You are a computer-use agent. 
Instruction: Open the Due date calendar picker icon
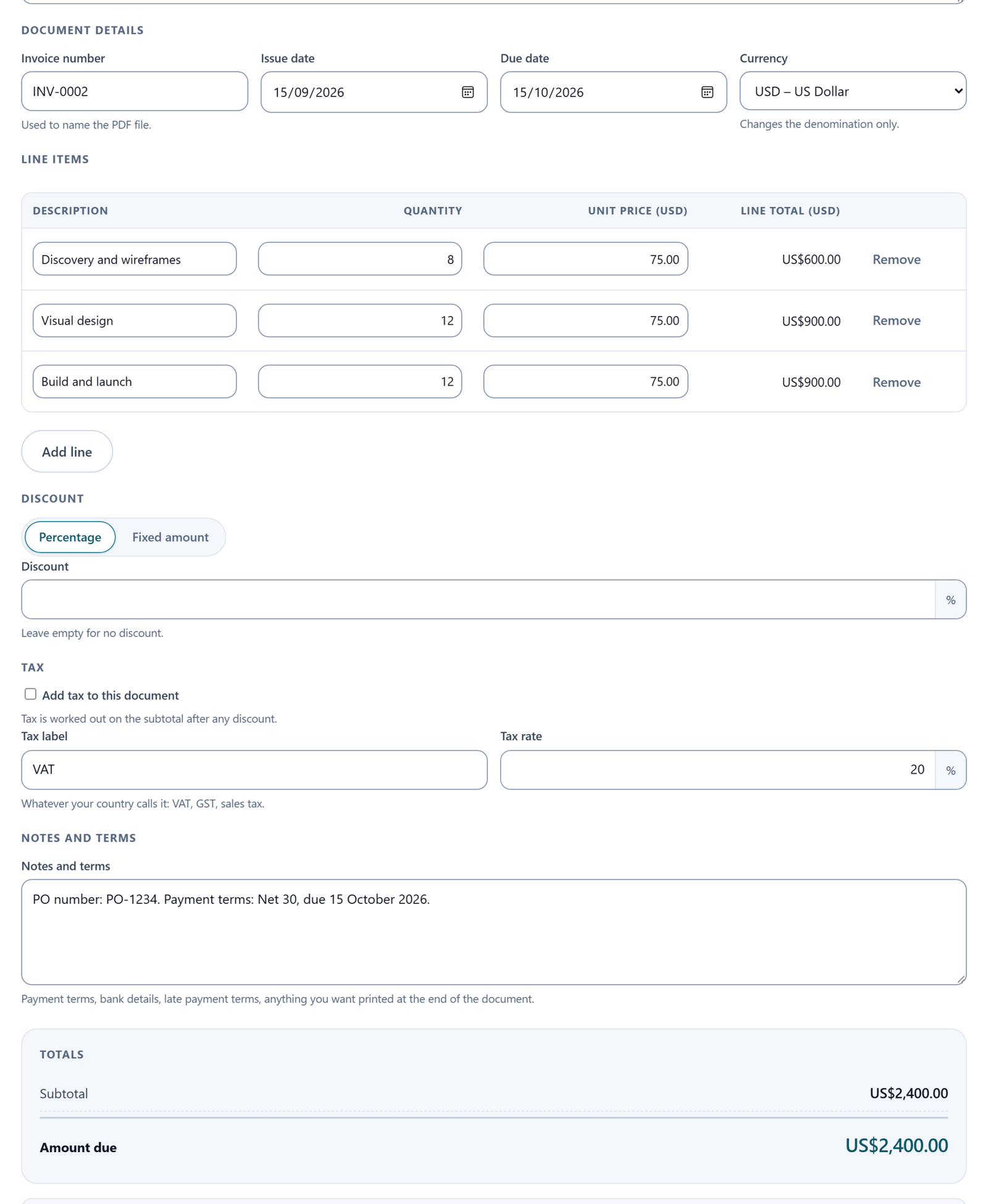(x=707, y=92)
